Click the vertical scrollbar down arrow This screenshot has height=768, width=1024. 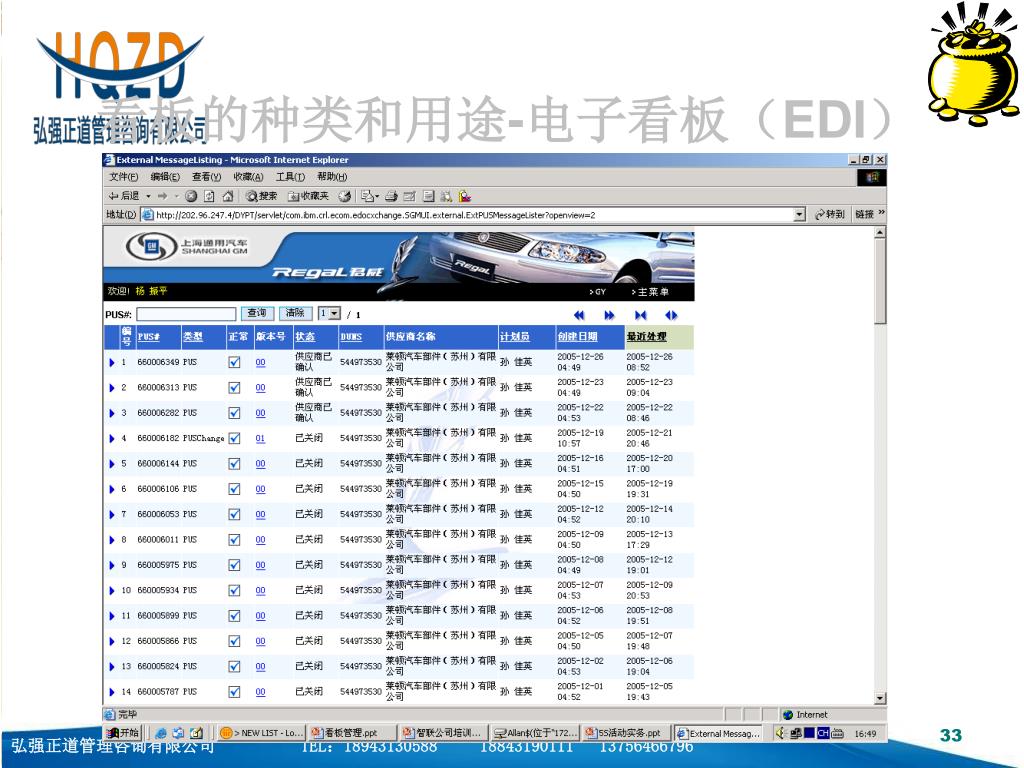pyautogui.click(x=880, y=698)
